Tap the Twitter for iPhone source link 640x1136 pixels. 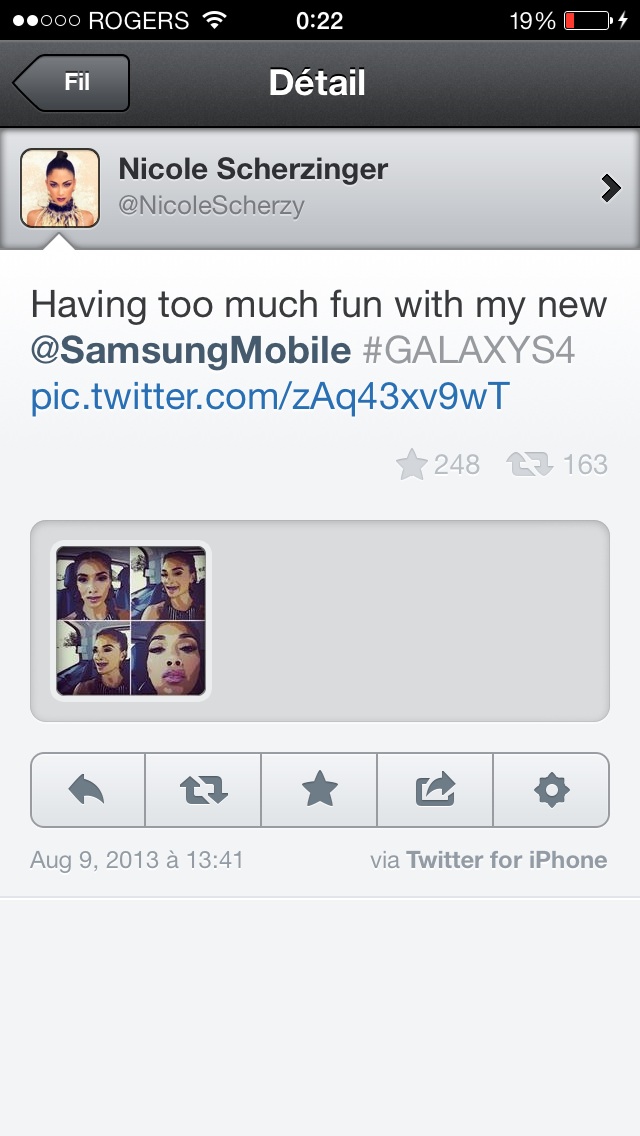(506, 860)
